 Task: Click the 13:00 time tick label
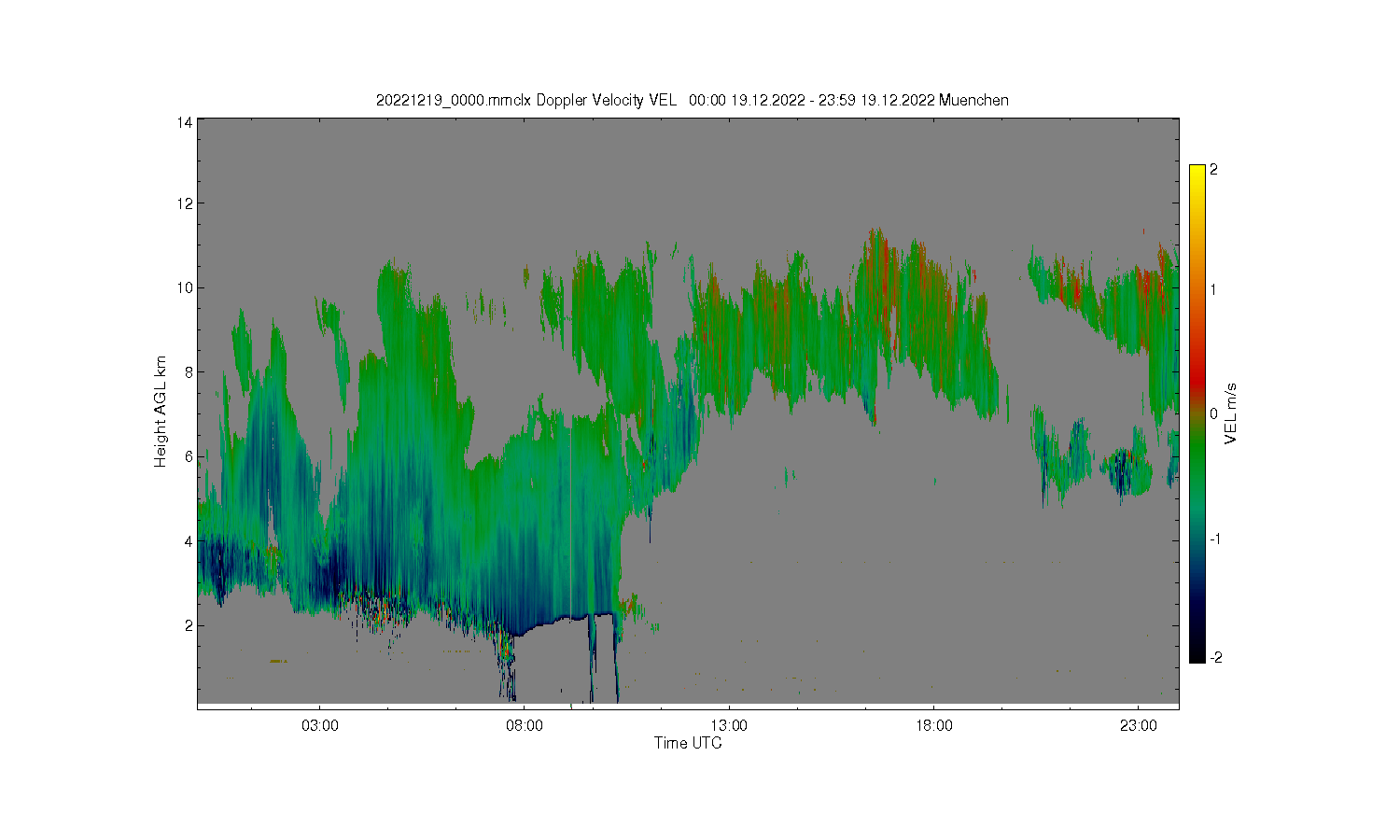click(x=728, y=725)
